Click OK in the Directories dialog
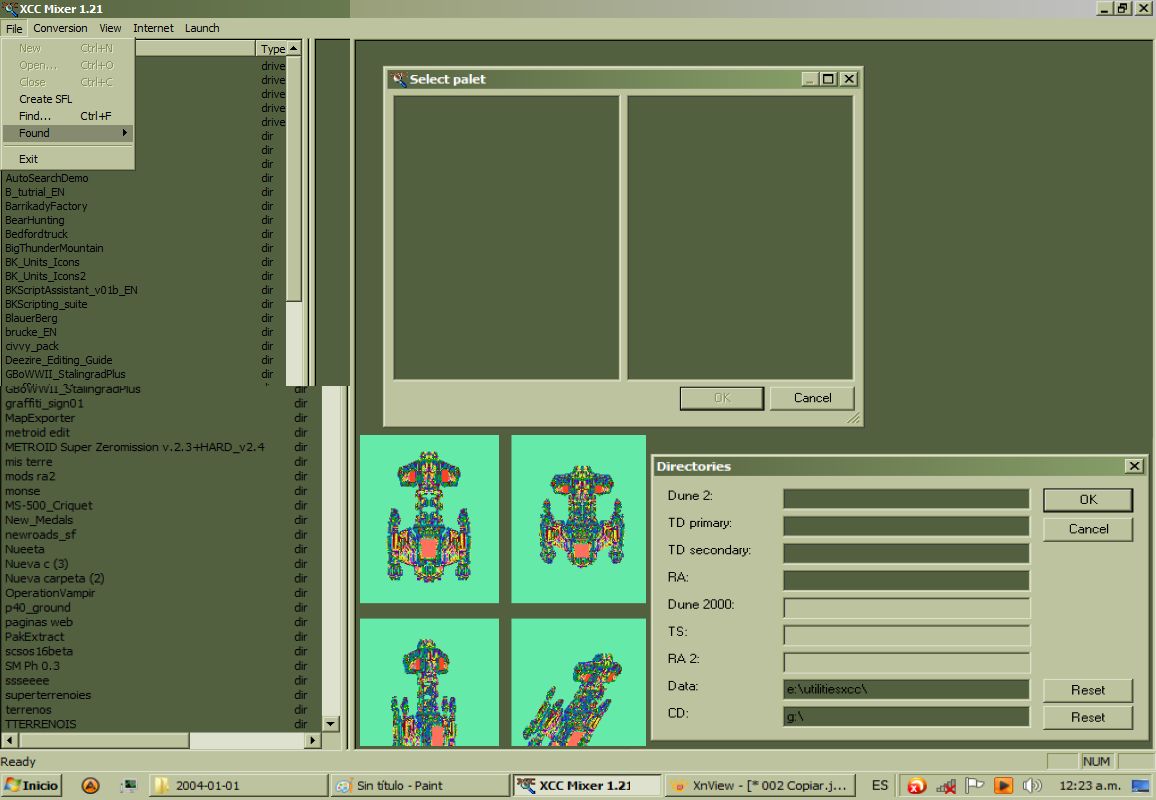 tap(1088, 500)
